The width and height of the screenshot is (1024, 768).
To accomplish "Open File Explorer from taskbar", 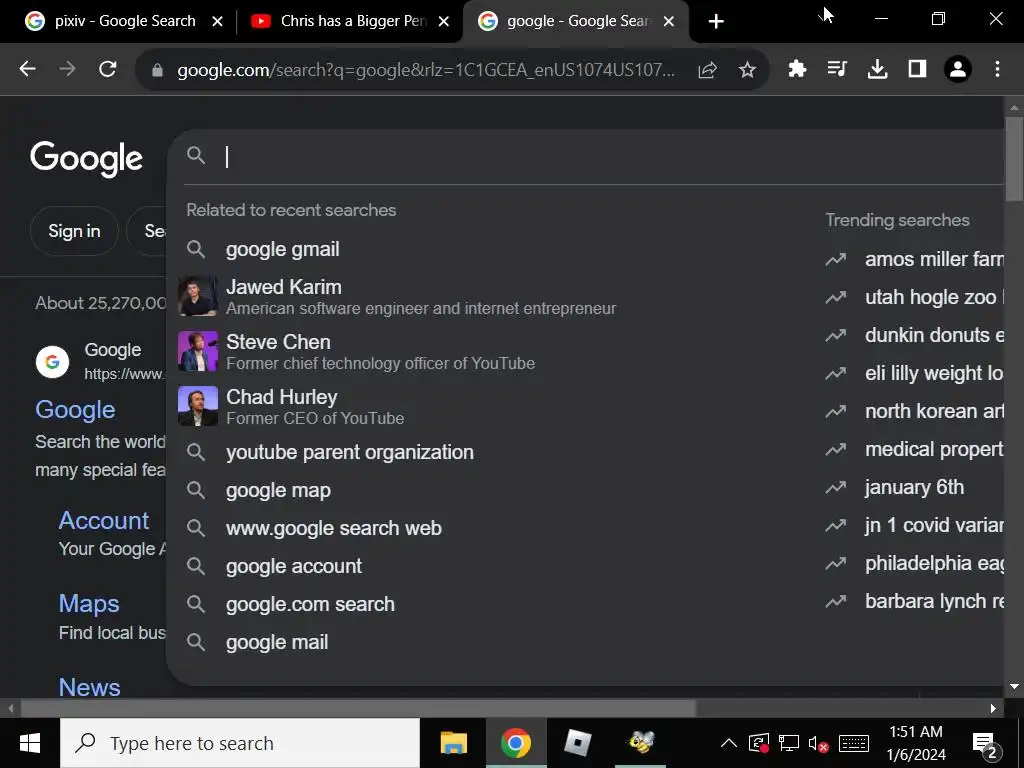I will (453, 743).
